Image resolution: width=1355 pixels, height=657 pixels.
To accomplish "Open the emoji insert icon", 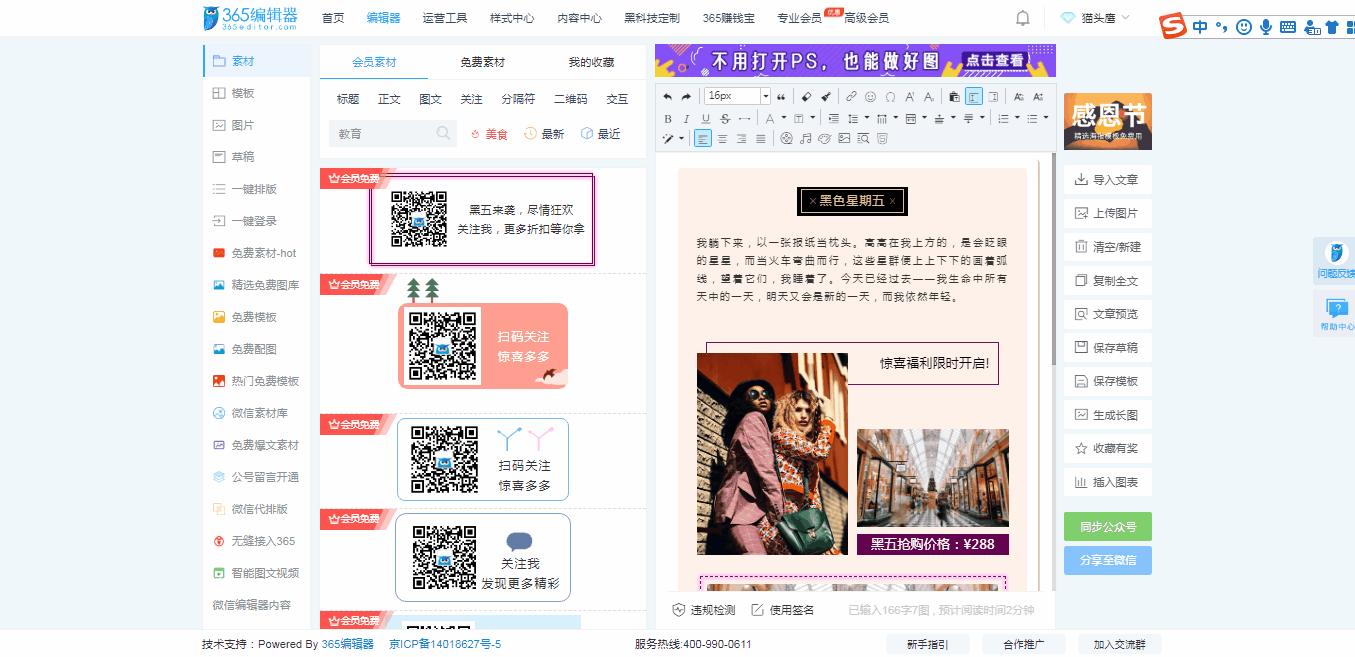I will (871, 96).
